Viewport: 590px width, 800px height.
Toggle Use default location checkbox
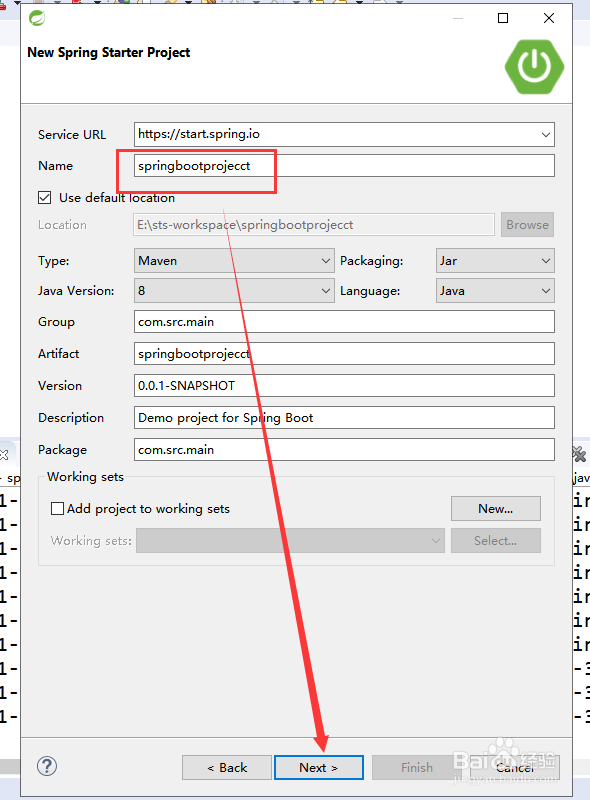coord(44,197)
